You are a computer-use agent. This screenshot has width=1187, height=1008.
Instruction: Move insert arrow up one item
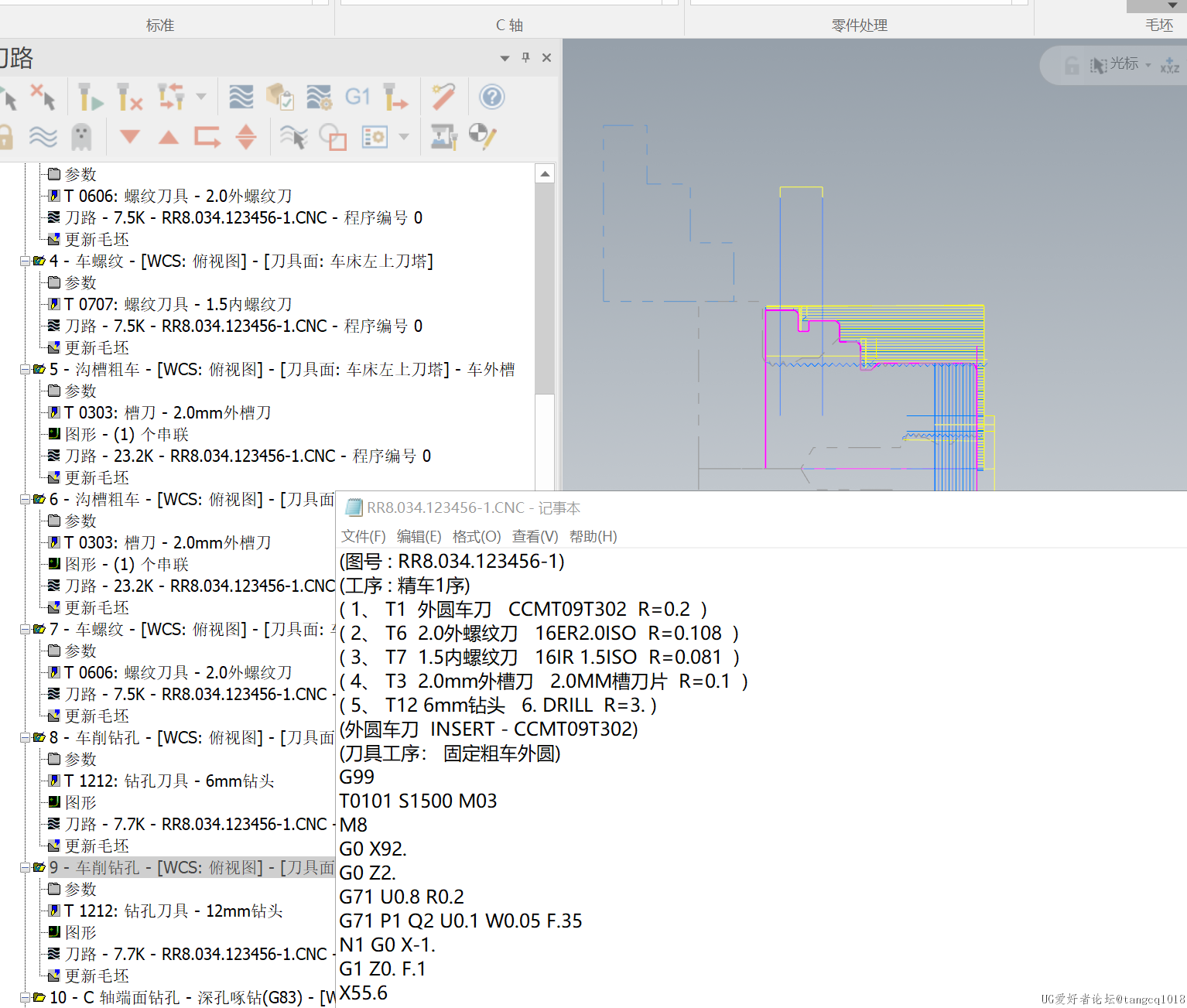click(168, 138)
